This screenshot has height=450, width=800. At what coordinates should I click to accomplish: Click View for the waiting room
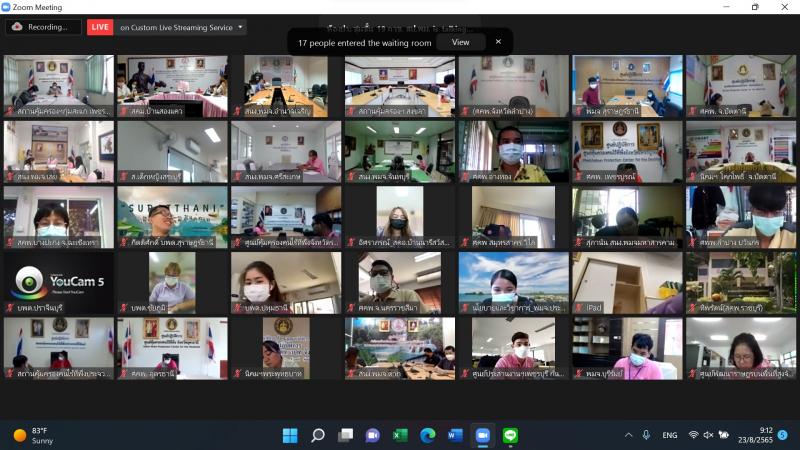460,42
